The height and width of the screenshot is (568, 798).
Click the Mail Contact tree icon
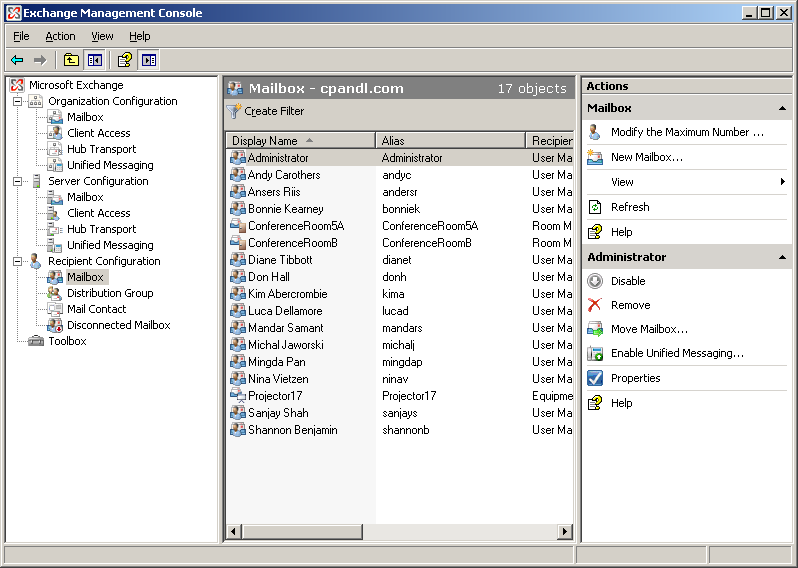pyautogui.click(x=54, y=309)
